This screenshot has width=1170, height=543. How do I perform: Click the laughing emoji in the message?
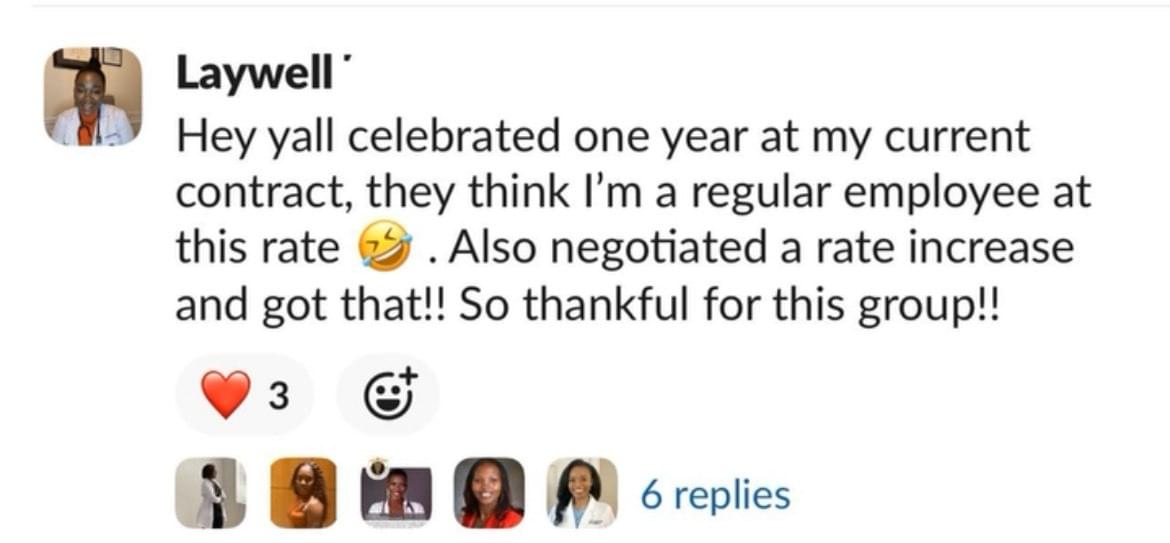[x=385, y=249]
